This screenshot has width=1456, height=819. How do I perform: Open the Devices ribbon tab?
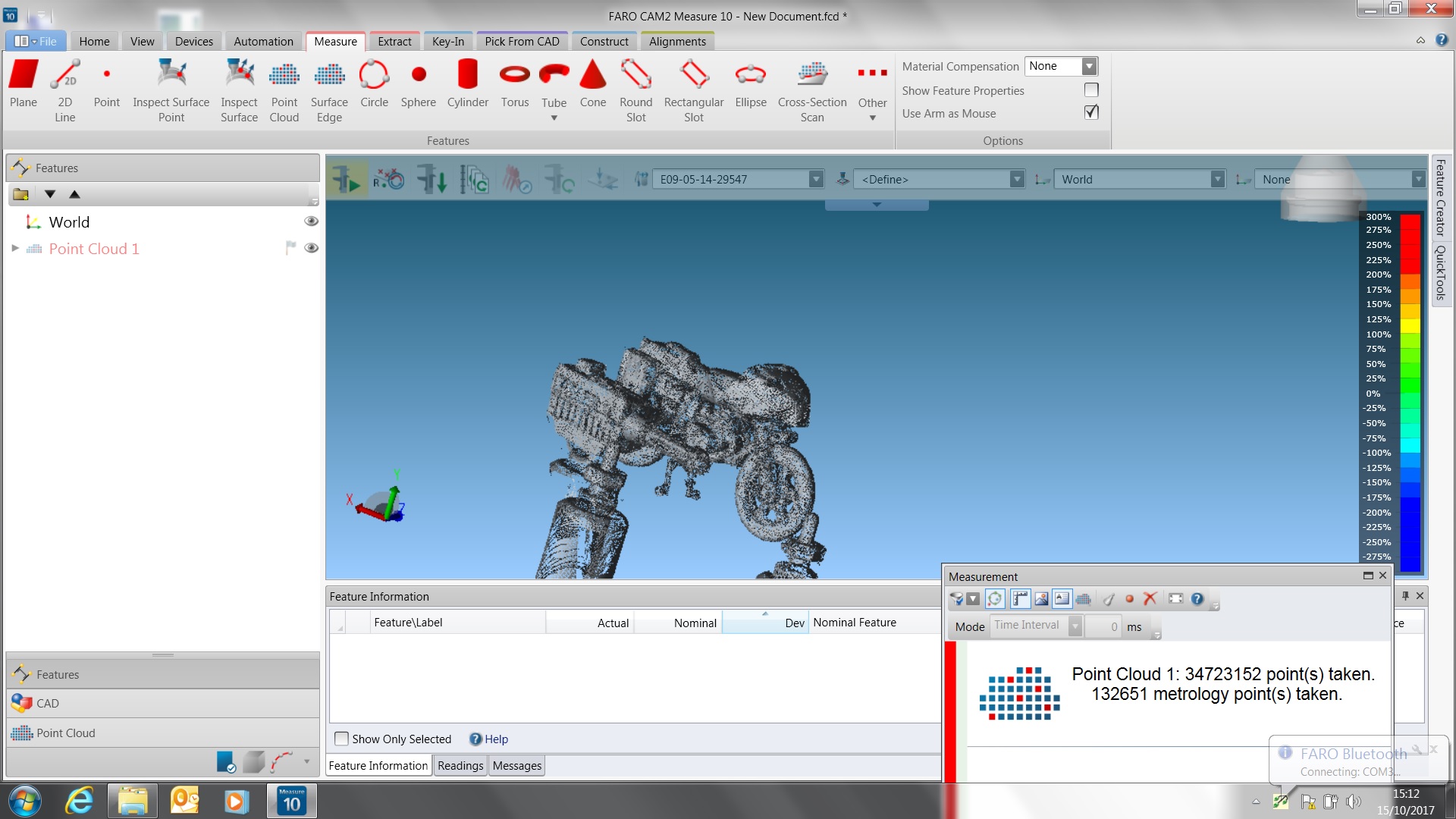pyautogui.click(x=194, y=42)
